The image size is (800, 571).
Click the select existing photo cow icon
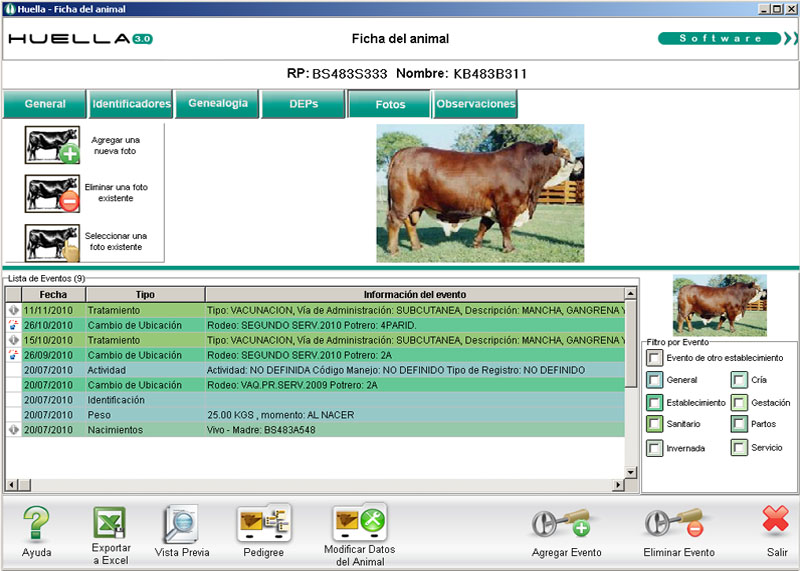(x=53, y=243)
